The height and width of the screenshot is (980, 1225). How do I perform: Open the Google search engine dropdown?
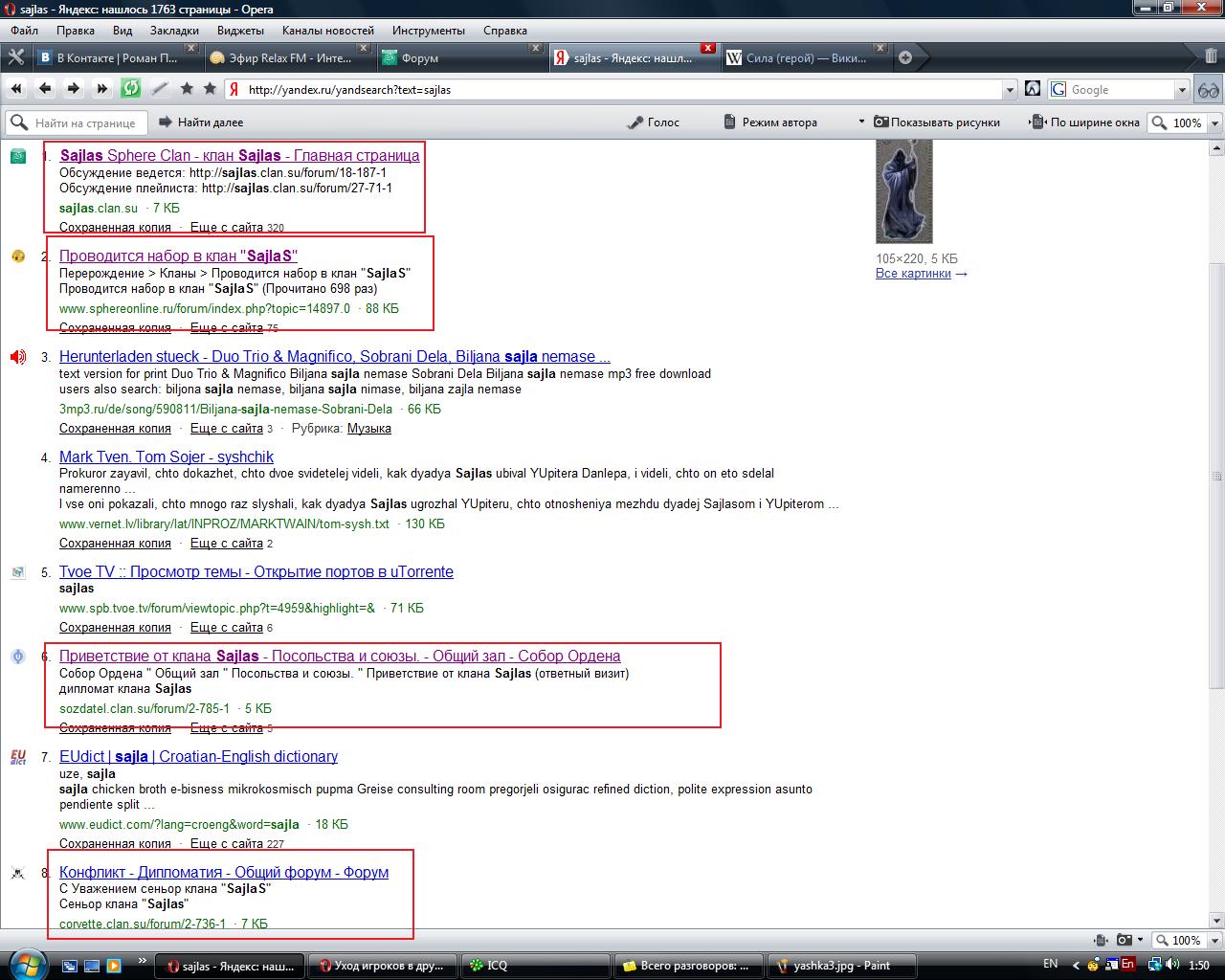click(x=1181, y=90)
